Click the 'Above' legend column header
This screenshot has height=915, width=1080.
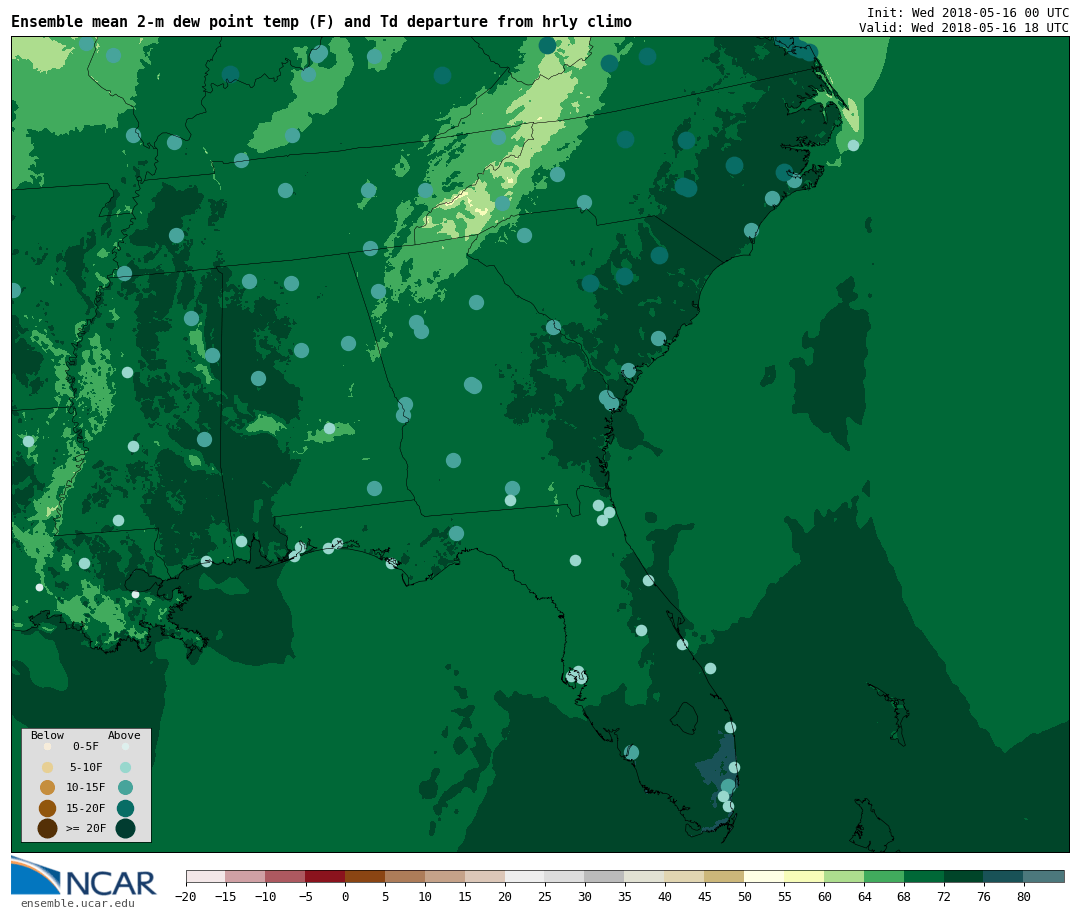tap(124, 736)
